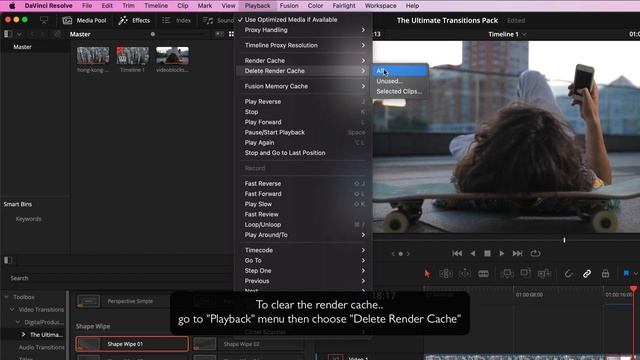Open the Sound Library button
640x360 pixels.
[218, 20]
